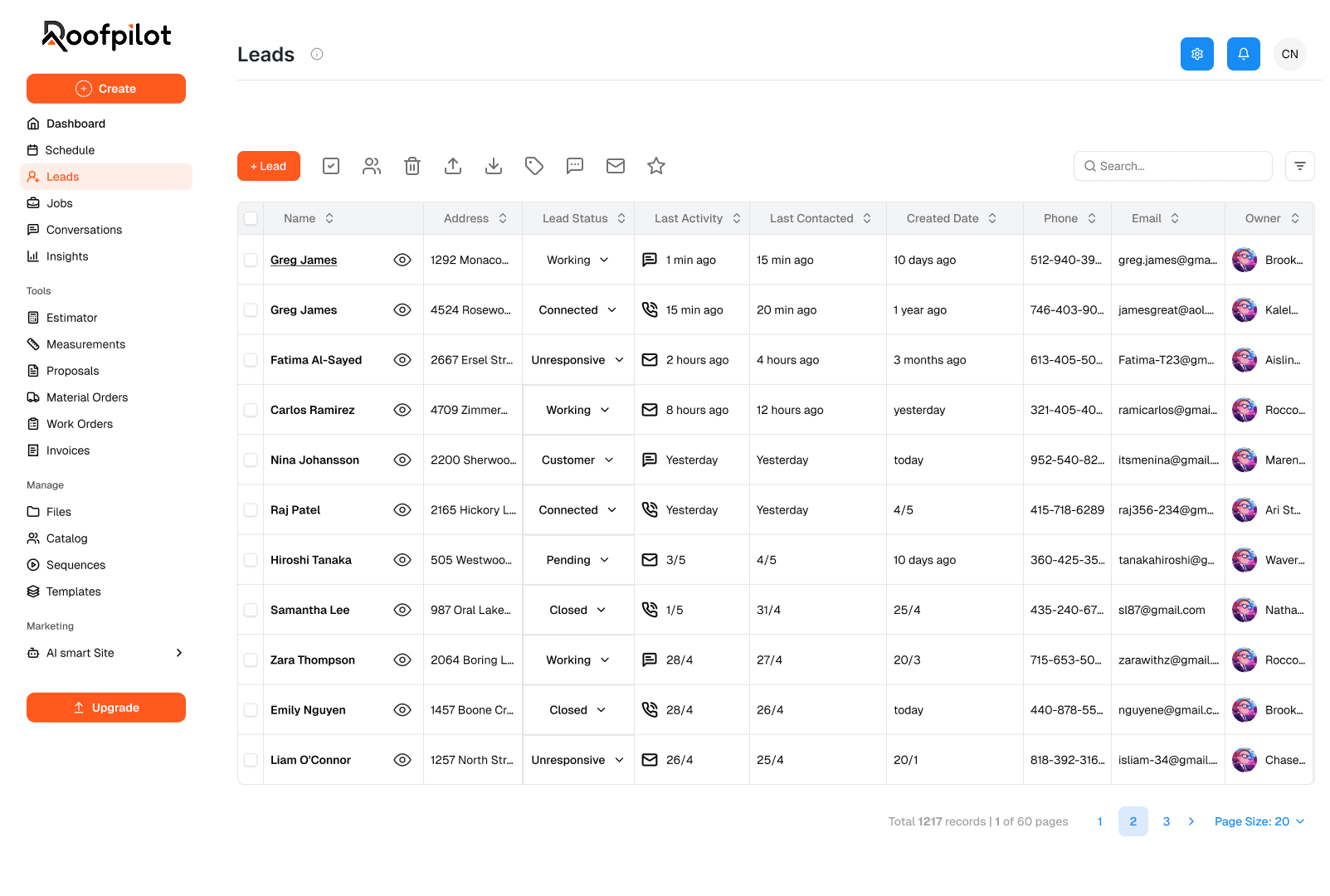Open the notifications bell
Image resolution: width=1330 pixels, height=896 pixels.
pos(1243,54)
